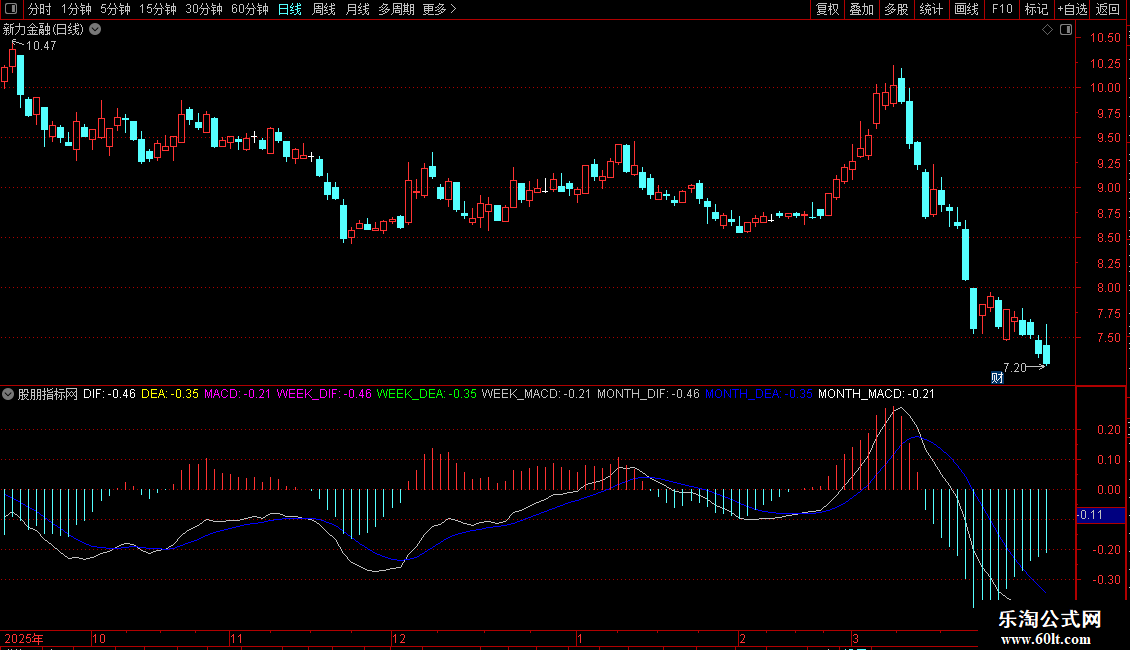The height and width of the screenshot is (650, 1130).
Task: Click the 股朋指标网 indicator name
Action: [48, 394]
